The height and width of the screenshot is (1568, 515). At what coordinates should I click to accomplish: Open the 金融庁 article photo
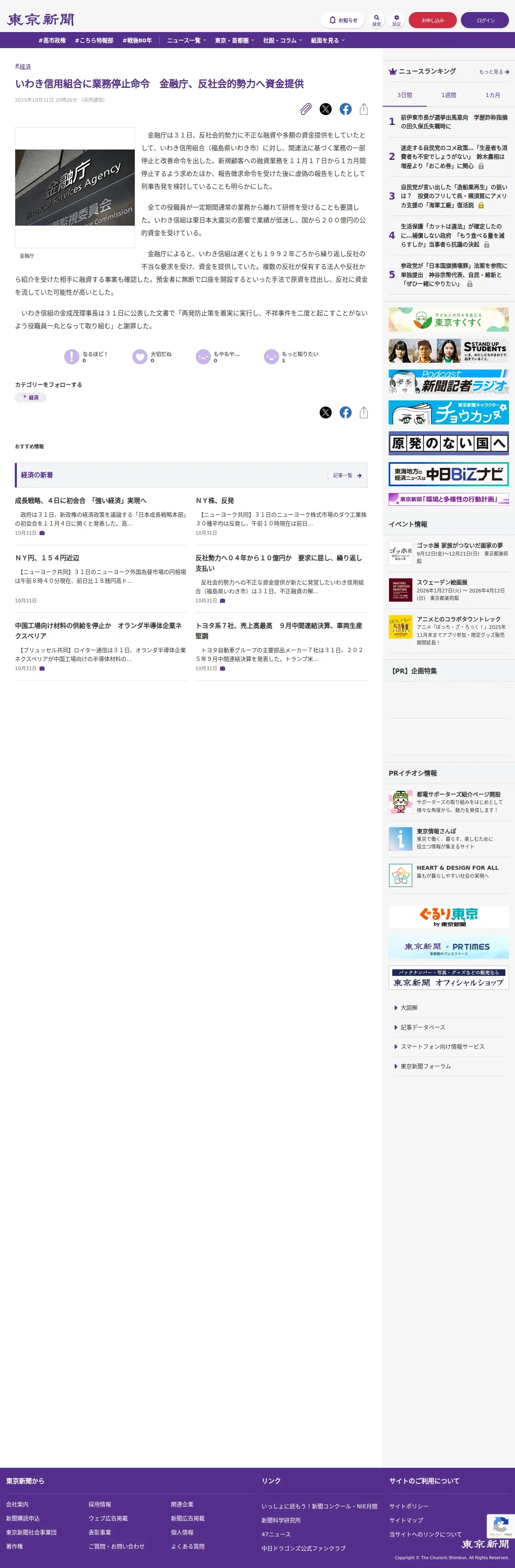(x=75, y=188)
